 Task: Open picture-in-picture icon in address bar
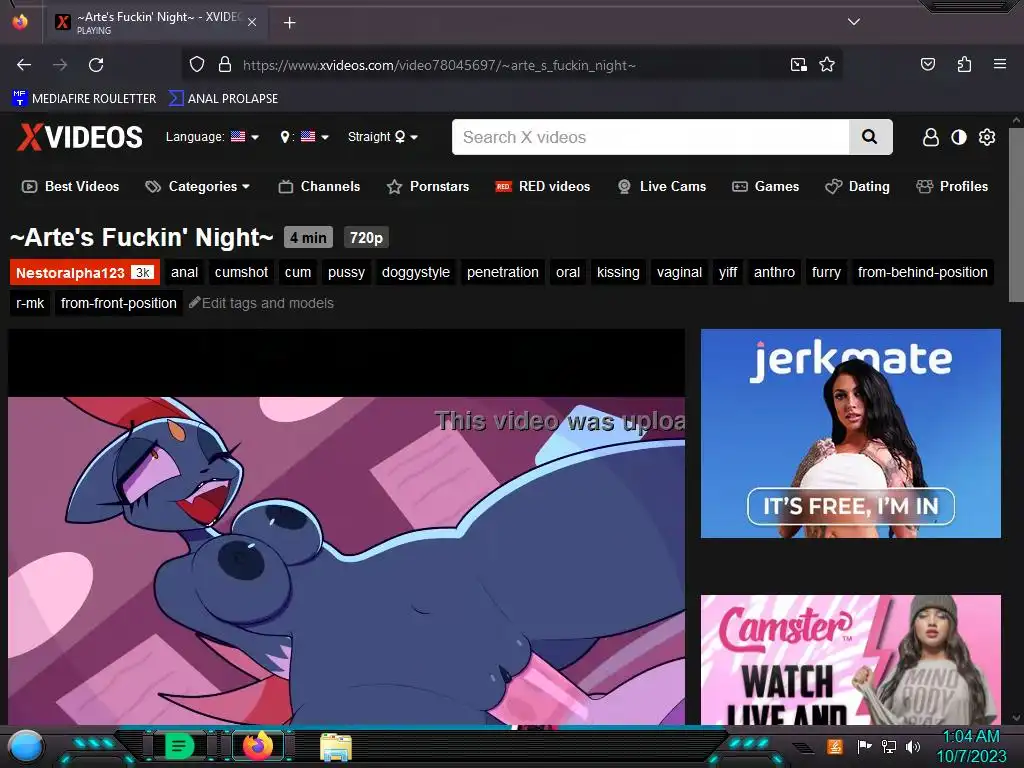click(798, 65)
